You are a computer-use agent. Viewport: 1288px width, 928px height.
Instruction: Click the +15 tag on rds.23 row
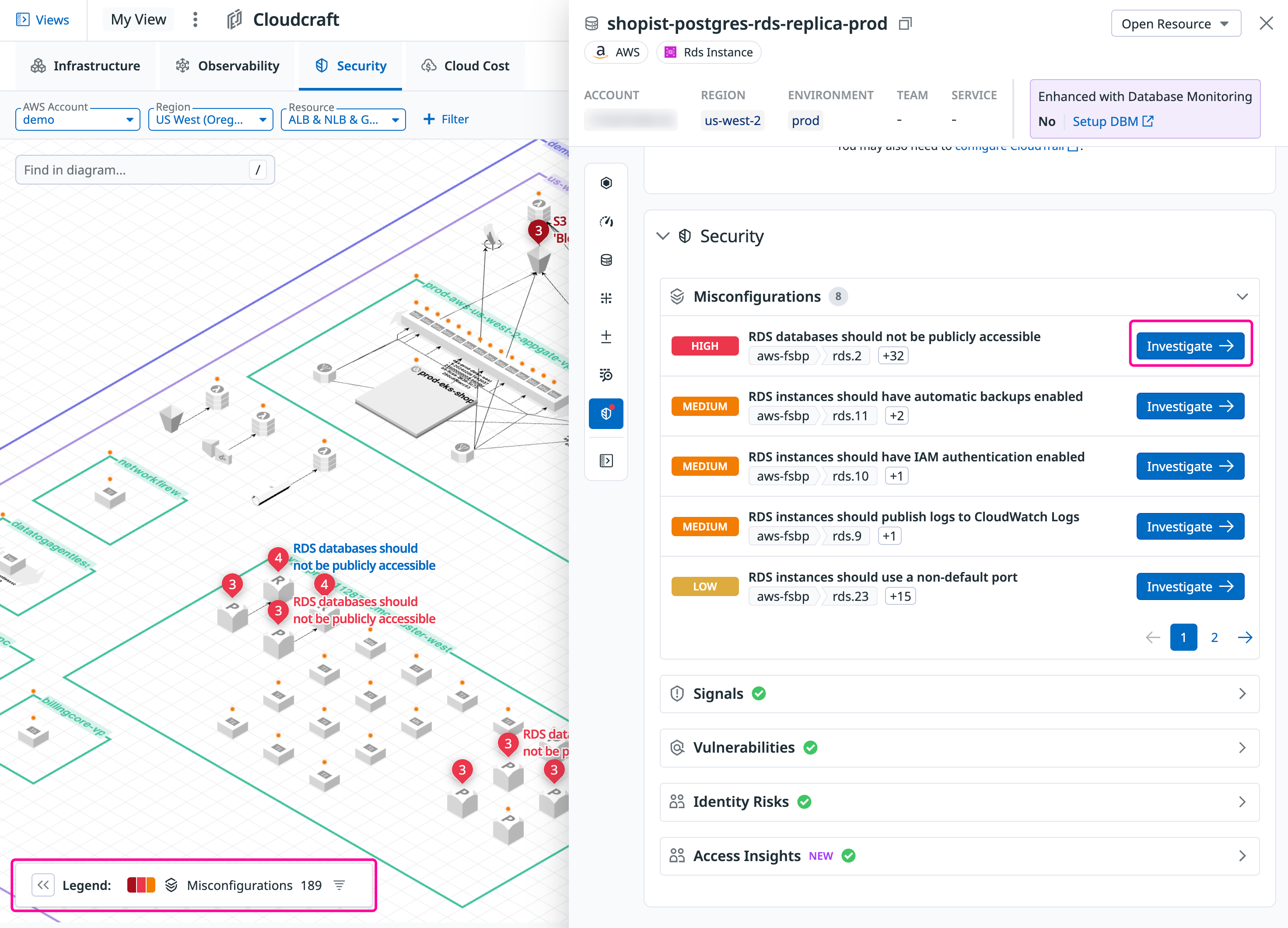900,597
